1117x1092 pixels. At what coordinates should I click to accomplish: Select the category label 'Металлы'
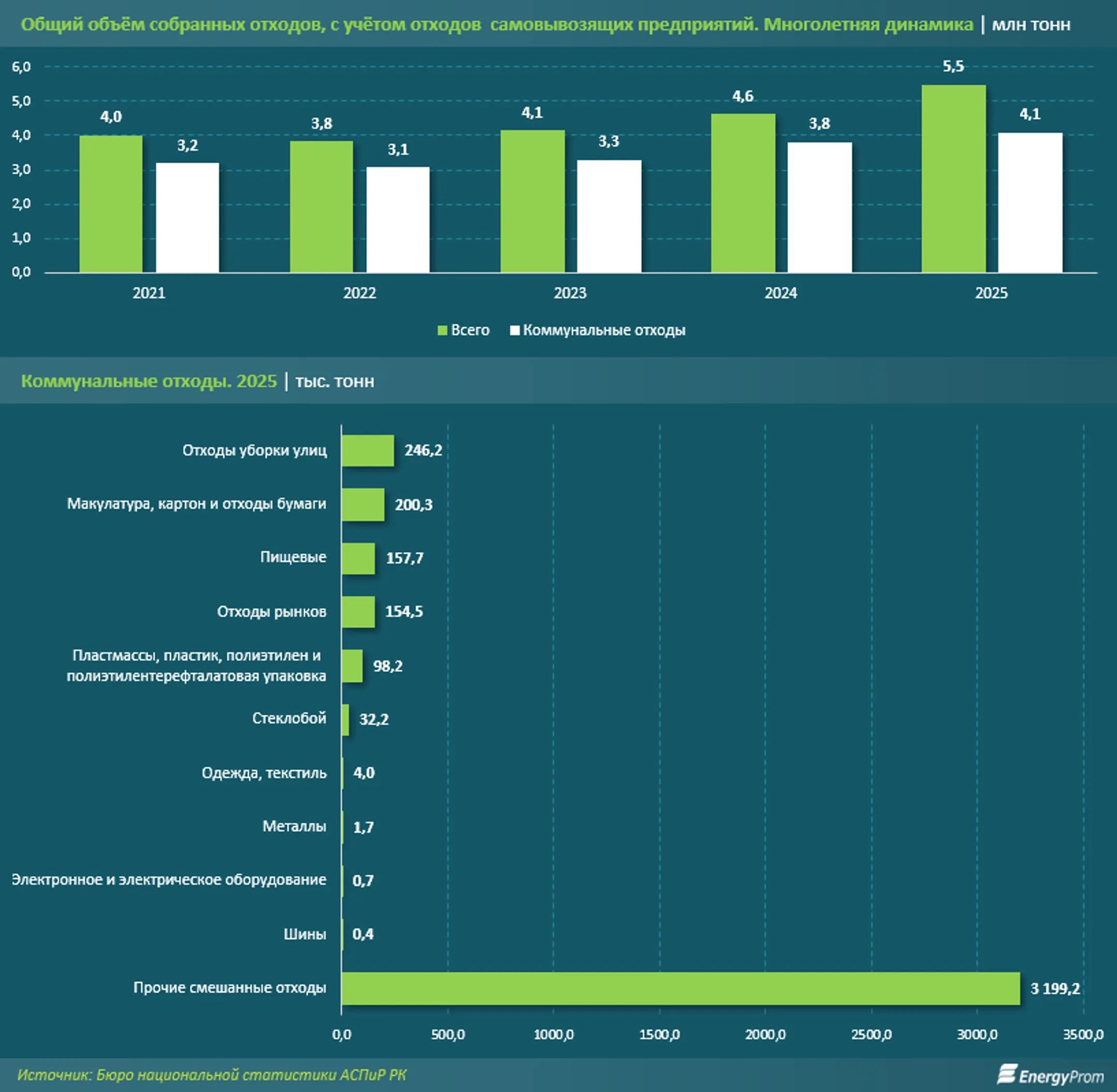point(294,826)
